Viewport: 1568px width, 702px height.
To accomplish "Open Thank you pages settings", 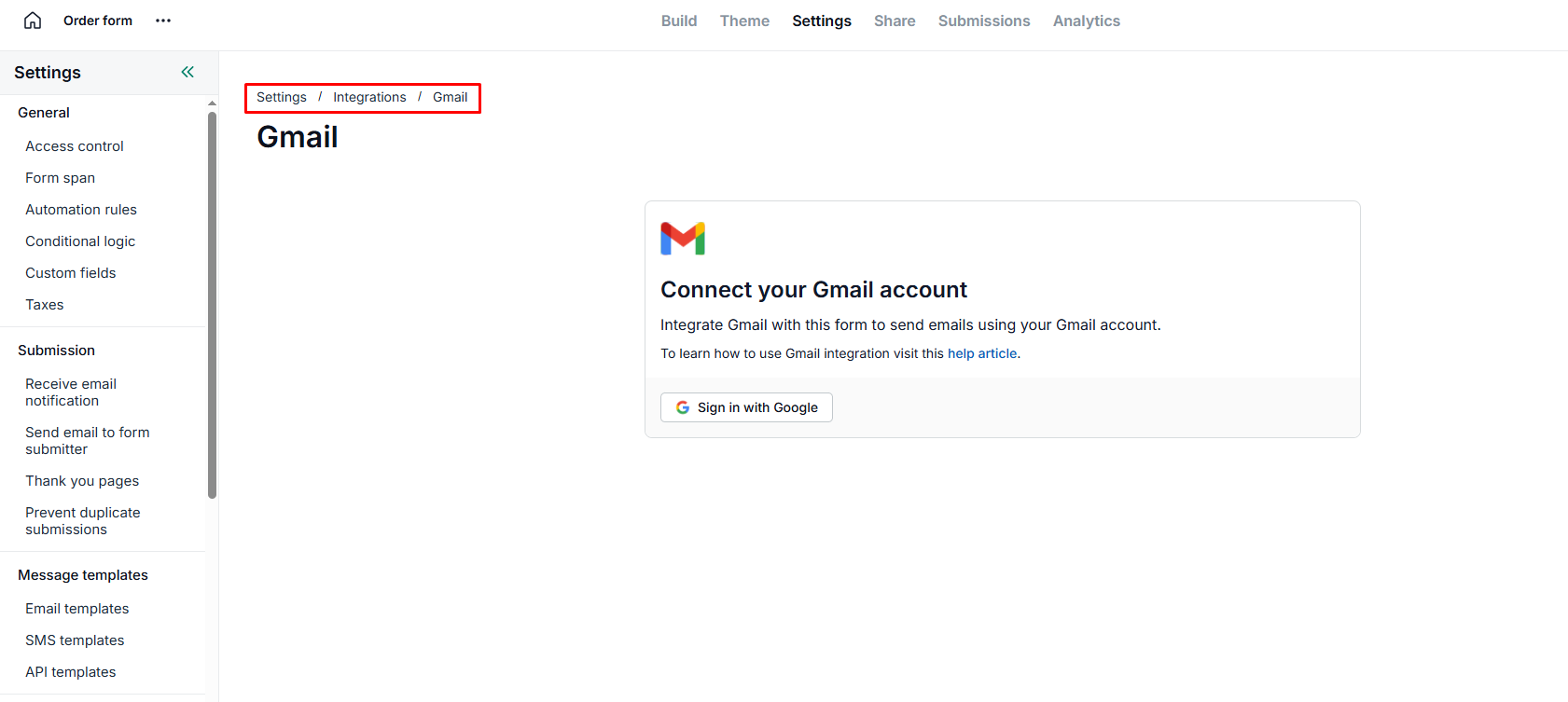I will pyautogui.click(x=82, y=481).
